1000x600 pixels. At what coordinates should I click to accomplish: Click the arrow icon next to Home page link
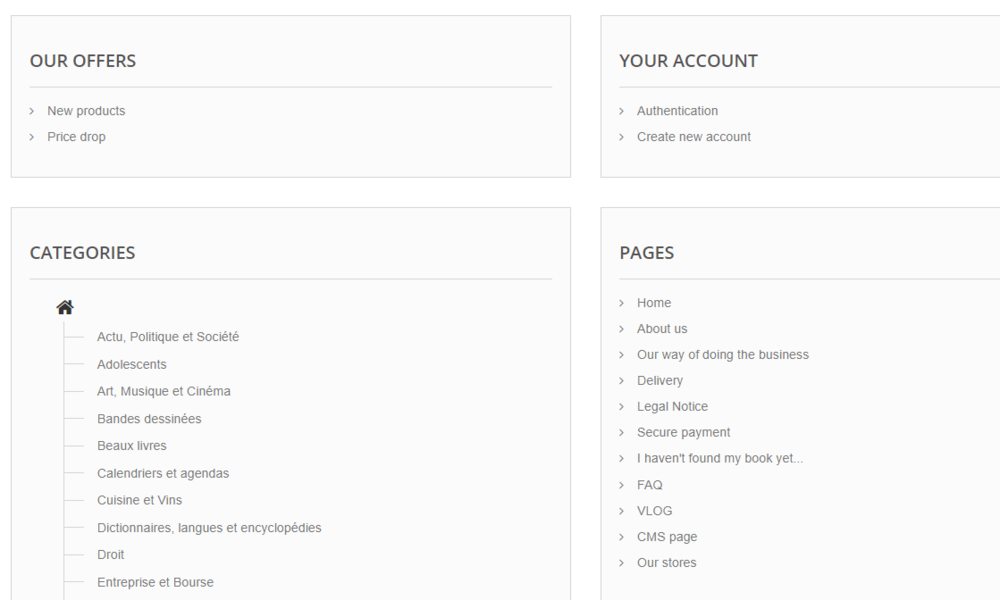tap(623, 302)
